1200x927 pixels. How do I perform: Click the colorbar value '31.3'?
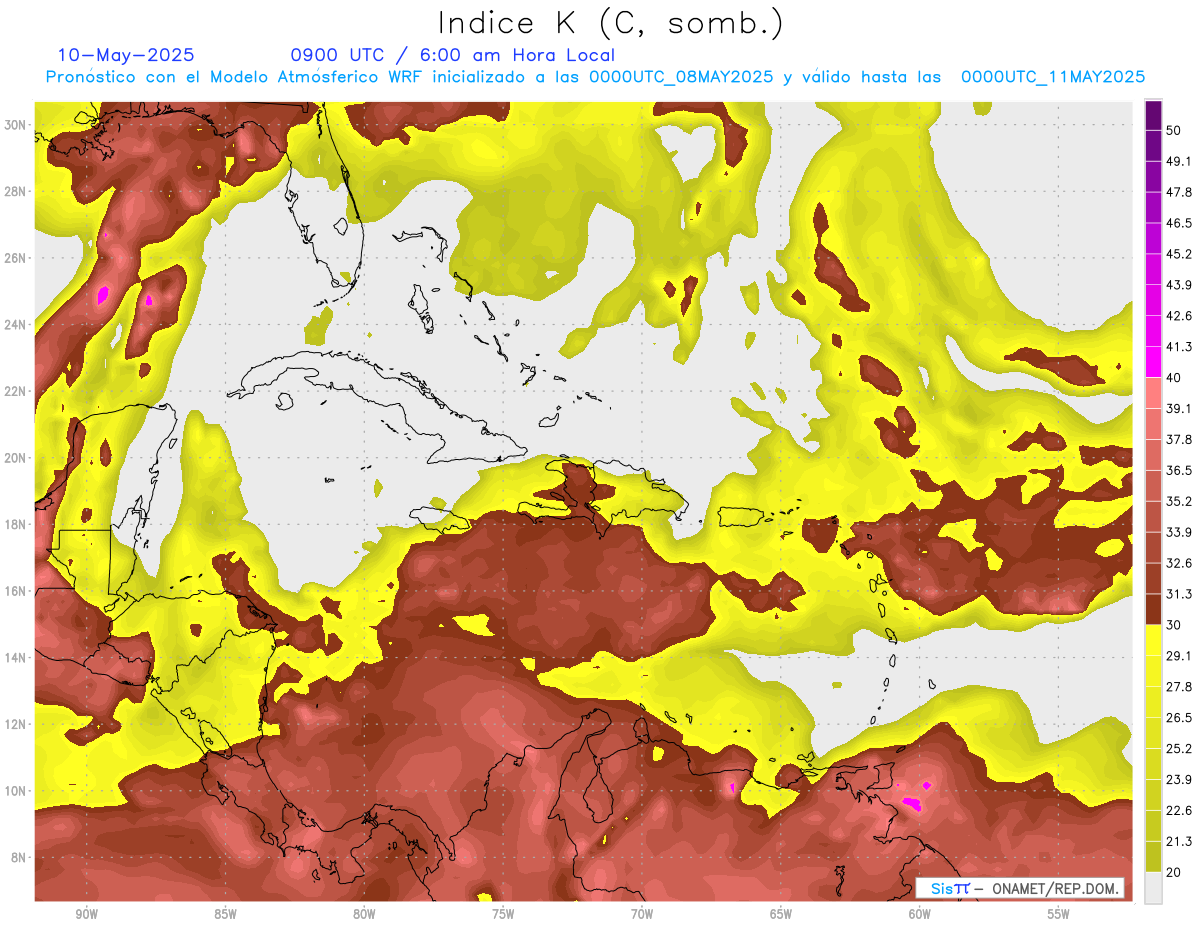(1178, 594)
